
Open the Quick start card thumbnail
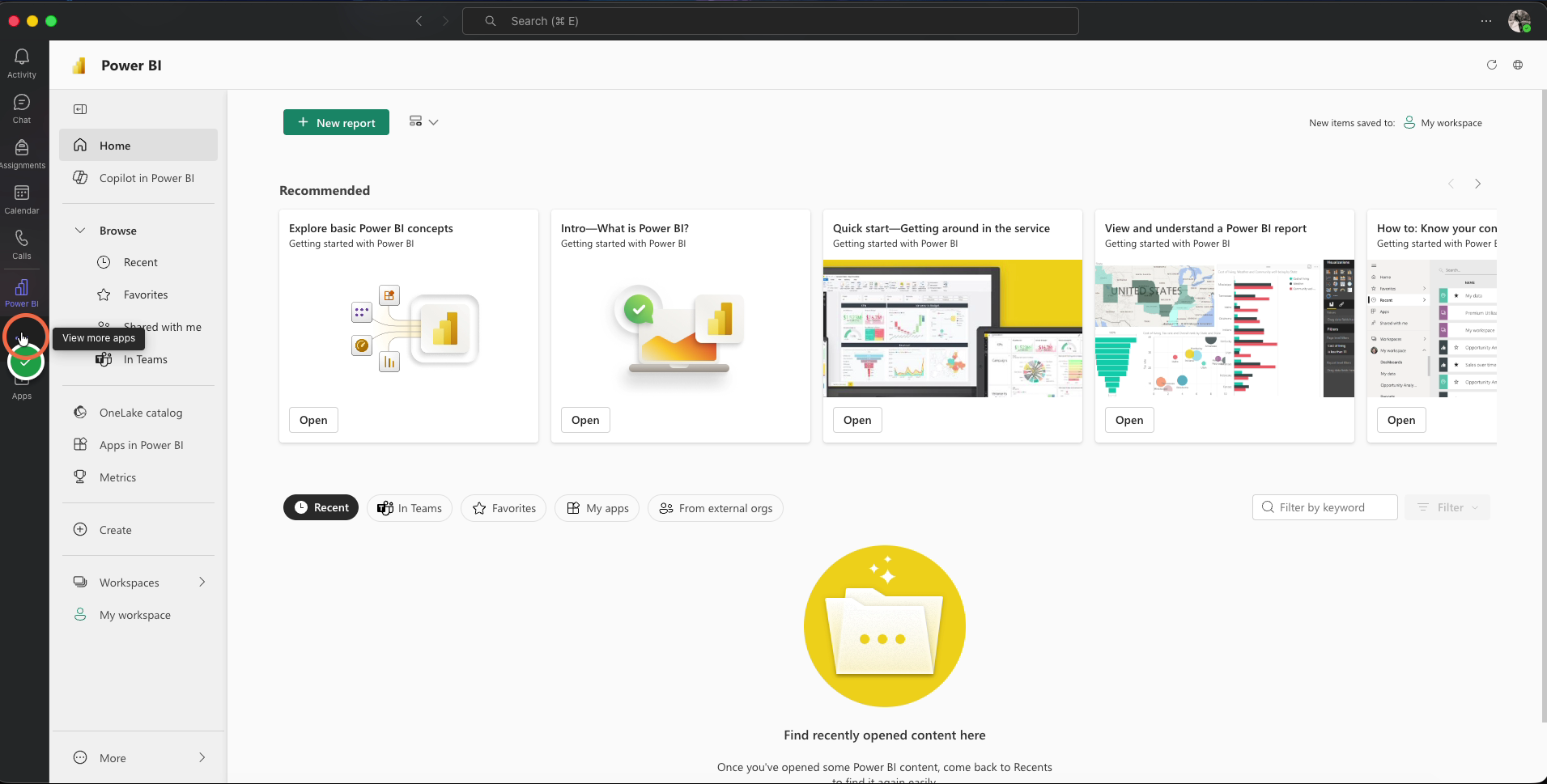click(953, 328)
